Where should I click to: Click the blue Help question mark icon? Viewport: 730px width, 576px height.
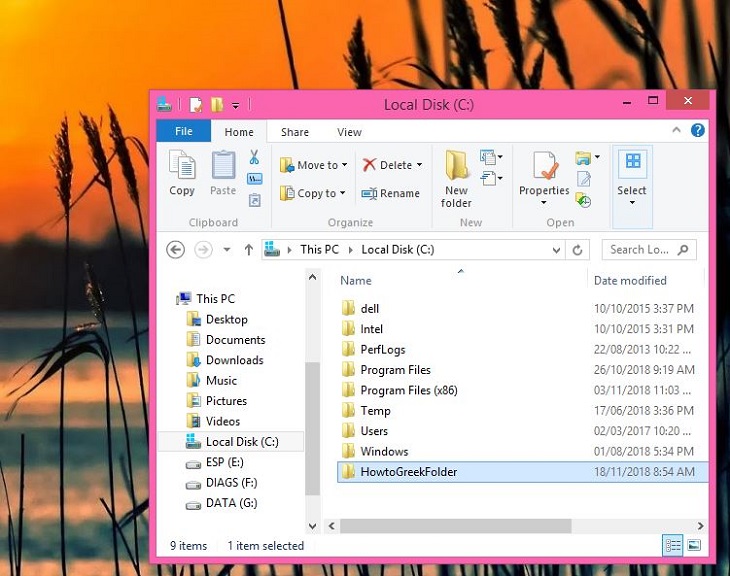[x=698, y=131]
